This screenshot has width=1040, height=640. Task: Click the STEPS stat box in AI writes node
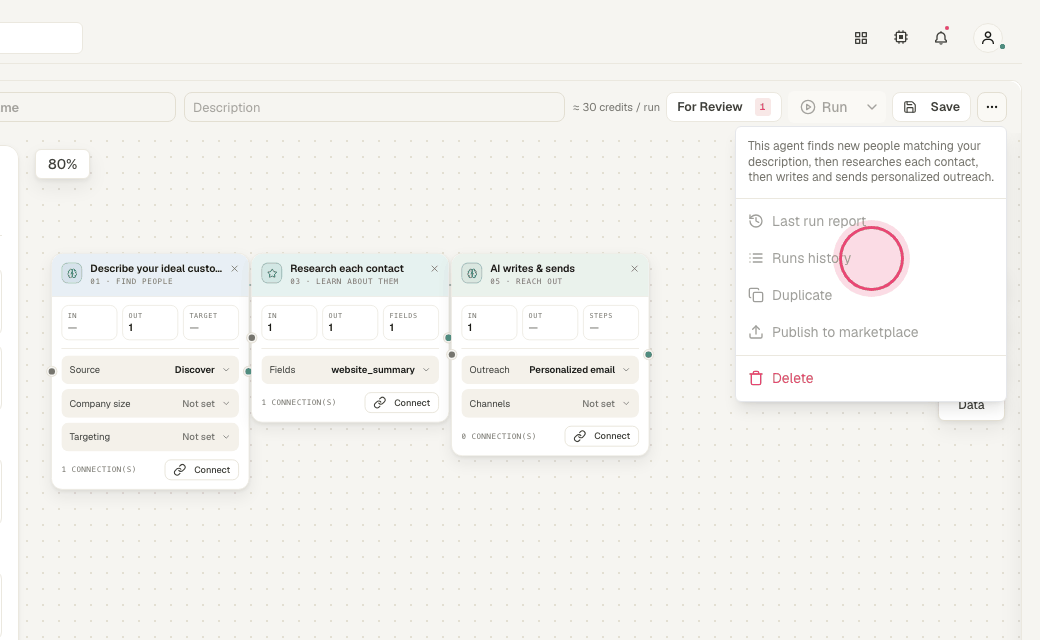[x=610, y=322]
